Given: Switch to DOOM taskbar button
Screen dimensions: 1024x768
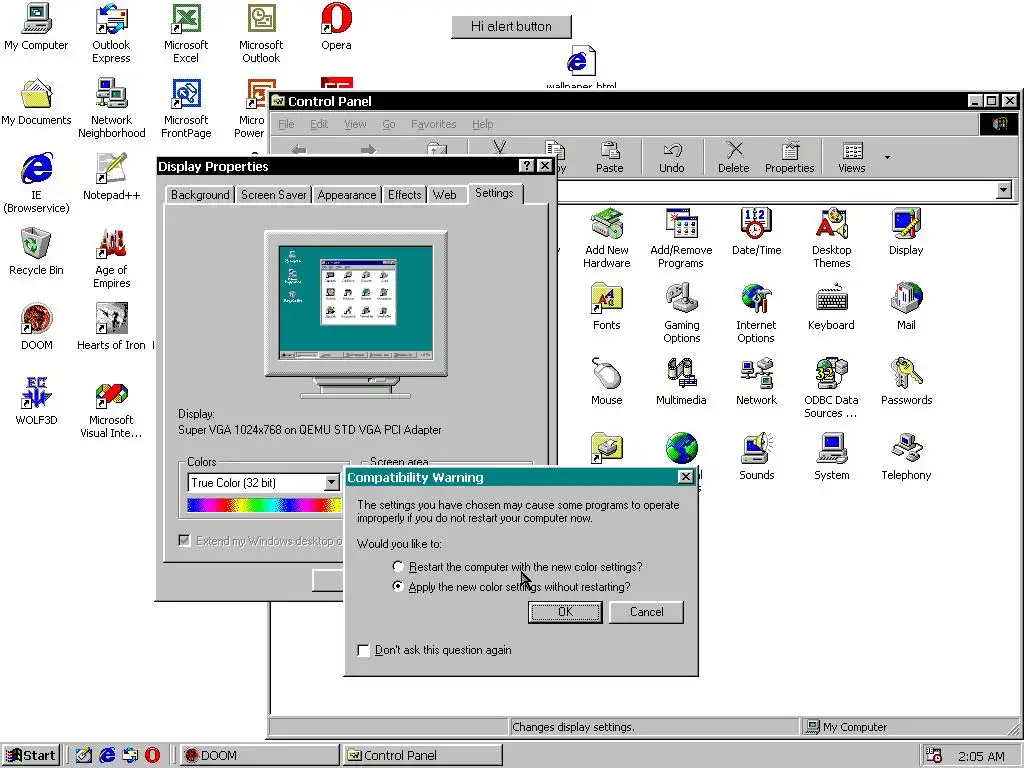Looking at the screenshot, I should point(259,756).
